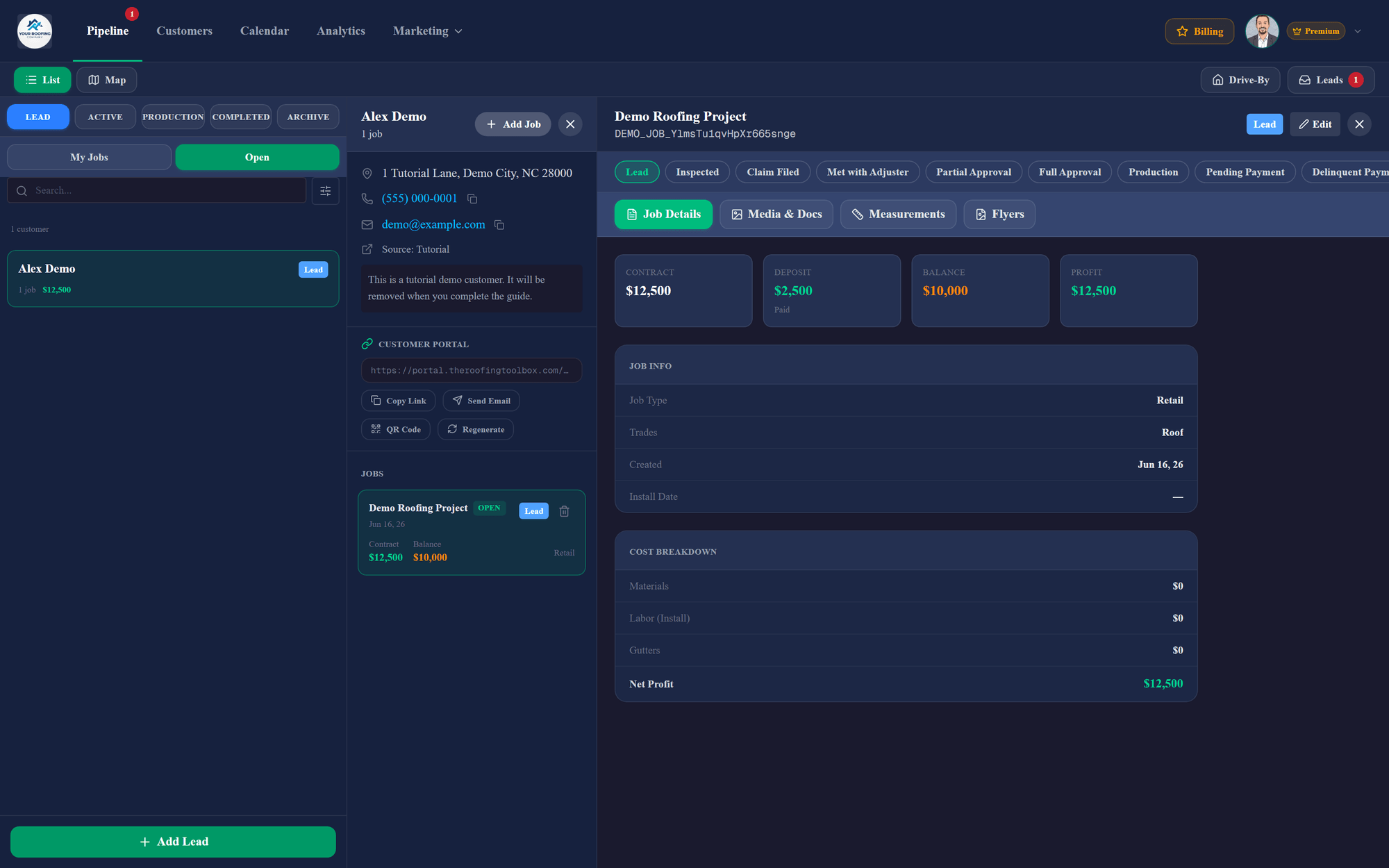1389x868 pixels.
Task: Switch to List view
Action: coord(42,80)
